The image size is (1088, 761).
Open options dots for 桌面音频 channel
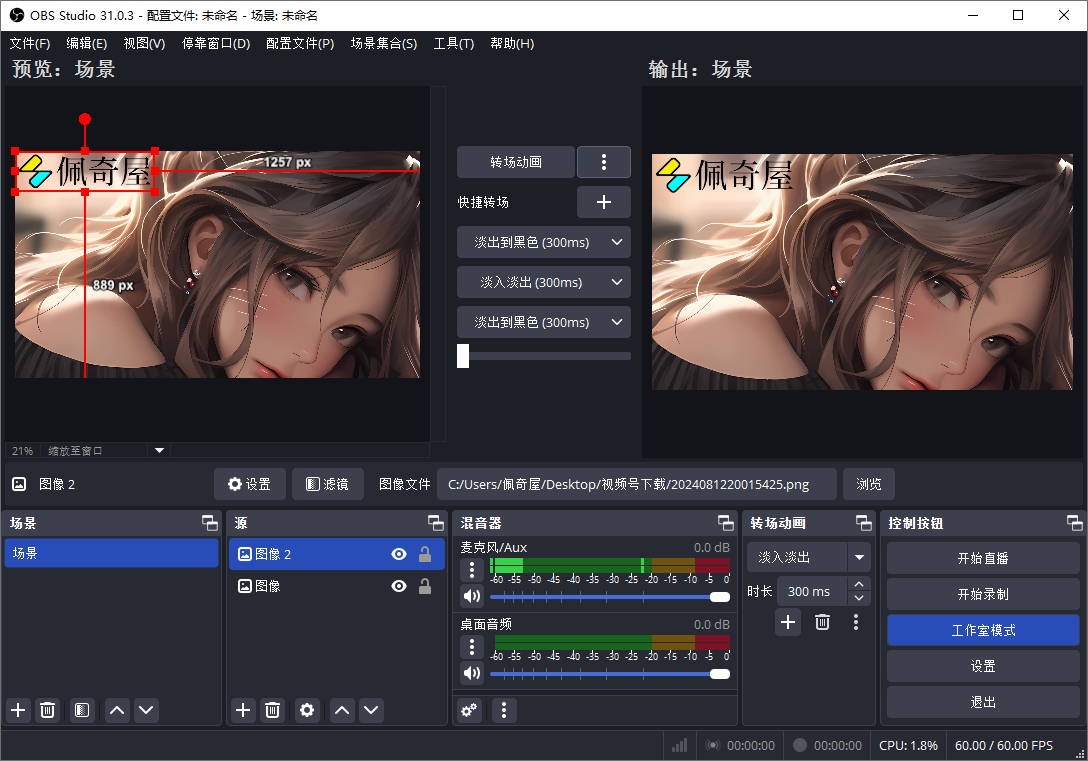tap(472, 647)
